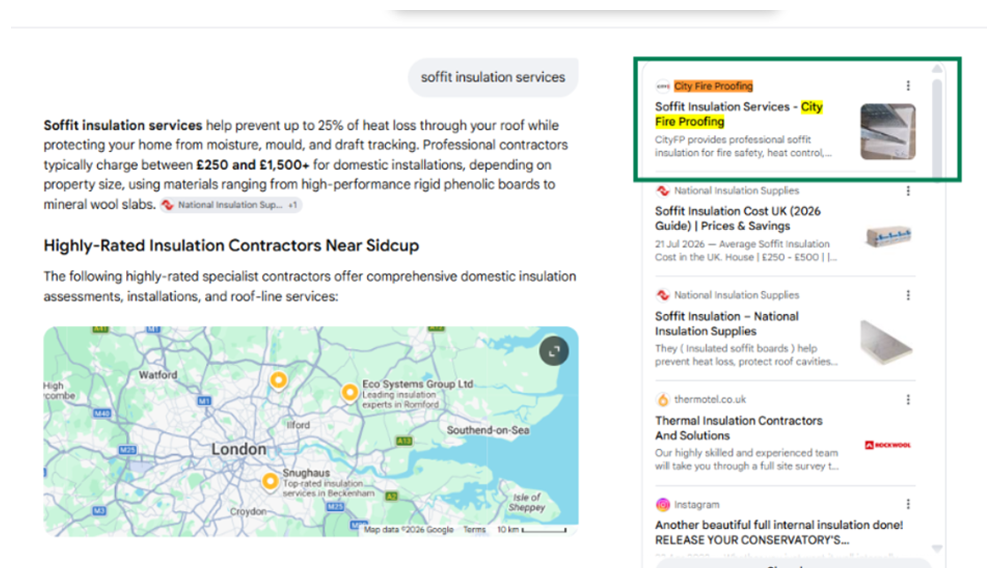Select the Eco Systems Group Ltd map pin
This screenshot has height=578, width=998.
click(x=349, y=392)
